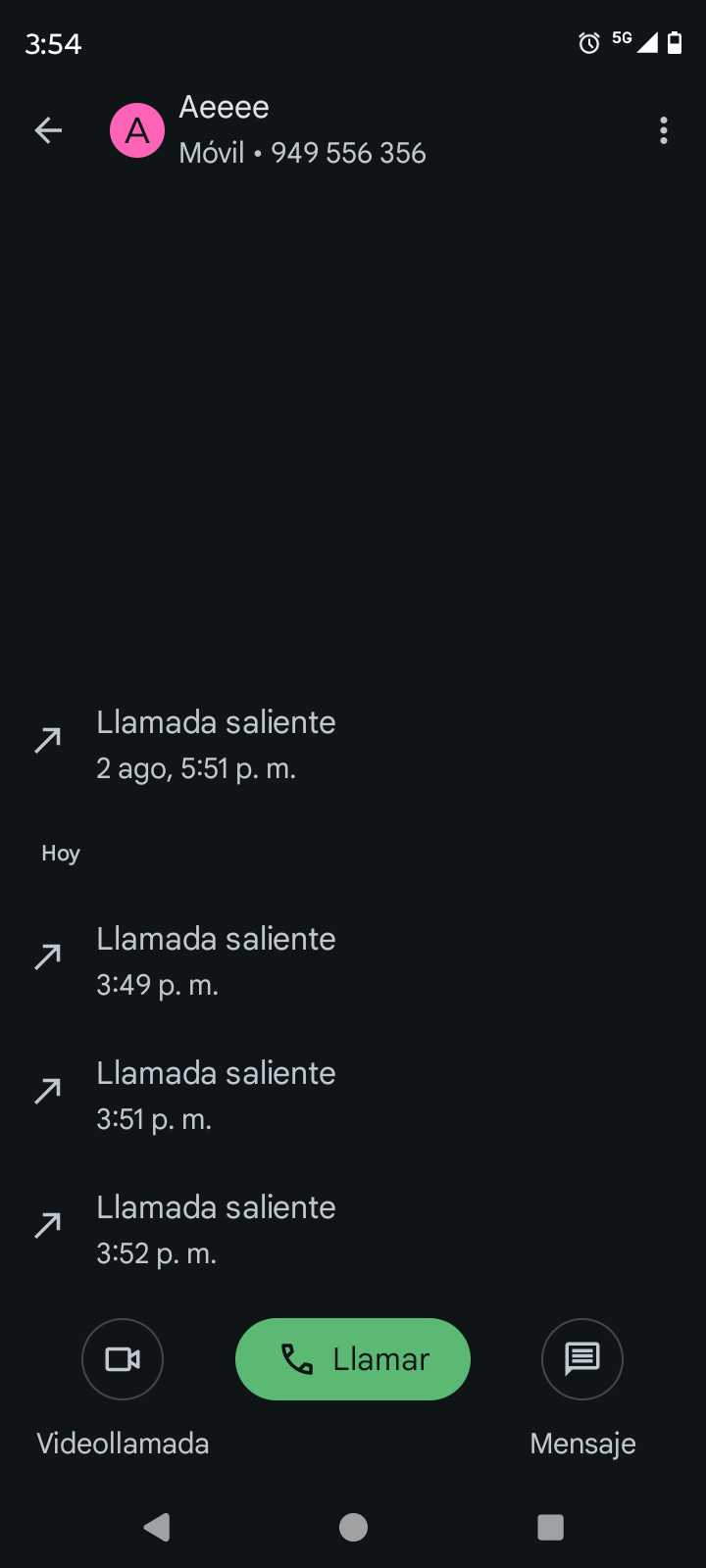Tap the outgoing arrow icon for 2 ago call
The width and height of the screenshot is (706, 1568).
pos(48,740)
